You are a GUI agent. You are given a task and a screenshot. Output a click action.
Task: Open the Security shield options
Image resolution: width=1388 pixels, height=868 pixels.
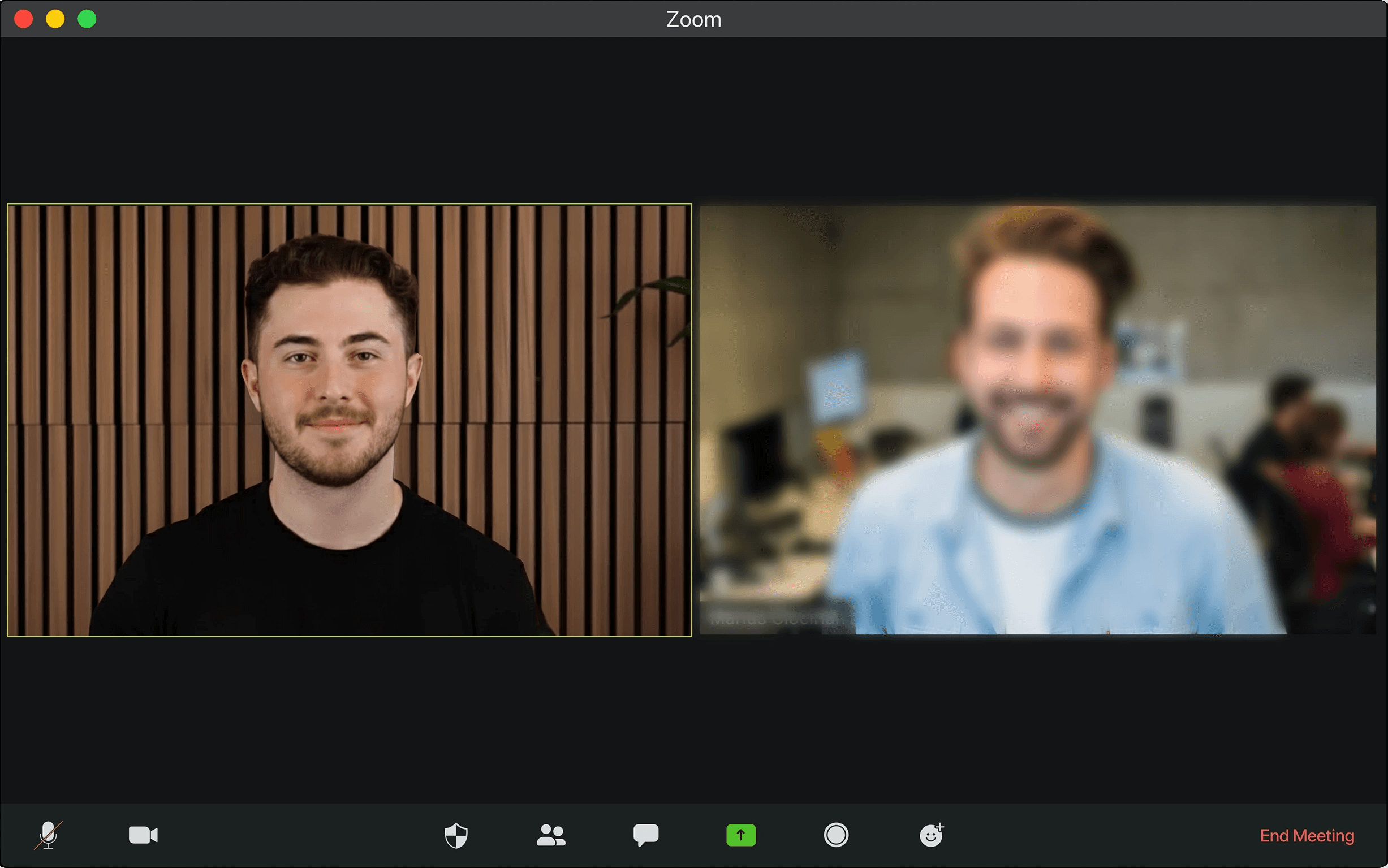[x=456, y=835]
